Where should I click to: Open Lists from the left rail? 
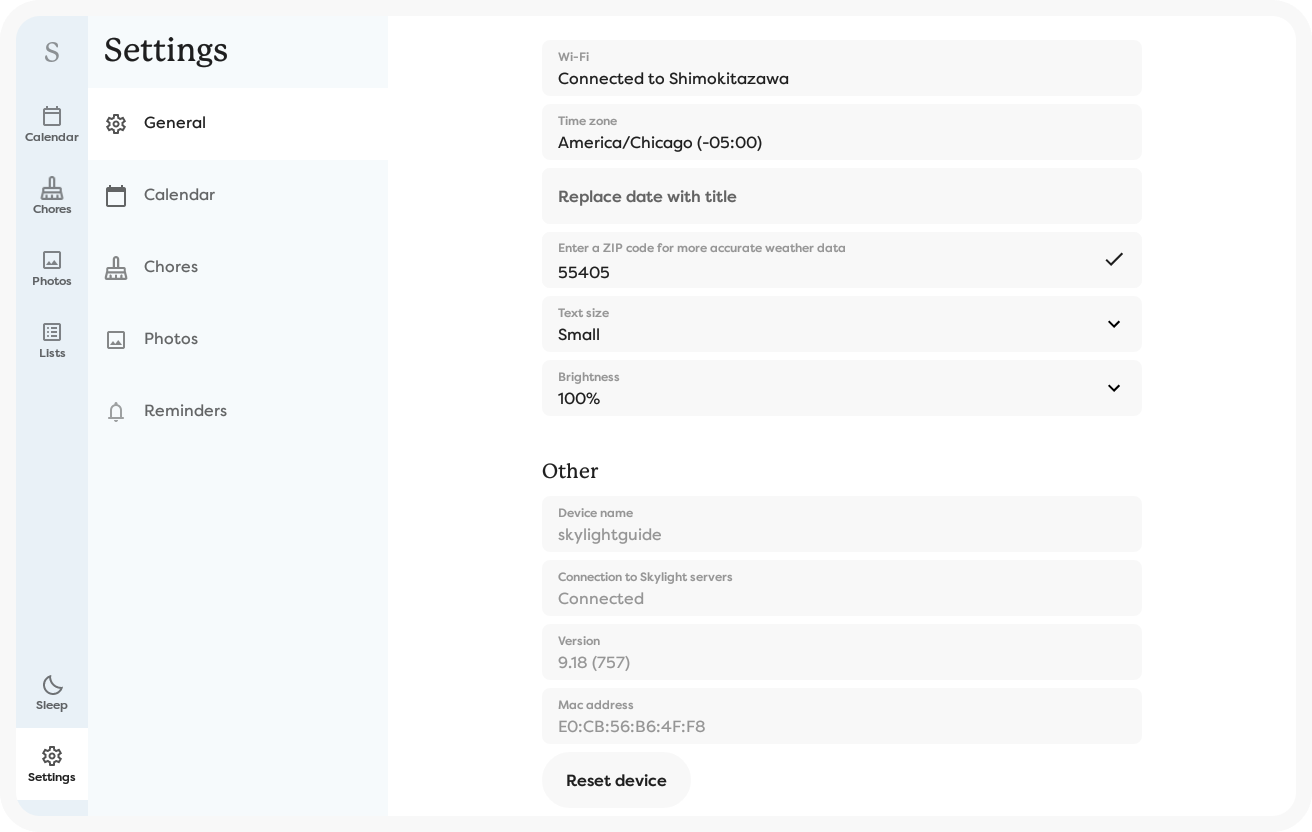tap(52, 340)
